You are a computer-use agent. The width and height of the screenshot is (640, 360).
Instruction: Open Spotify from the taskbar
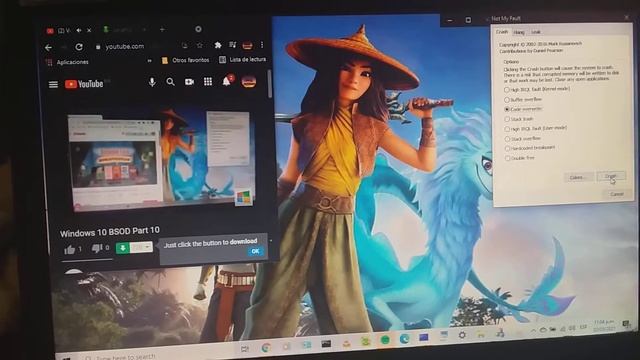coord(384,340)
